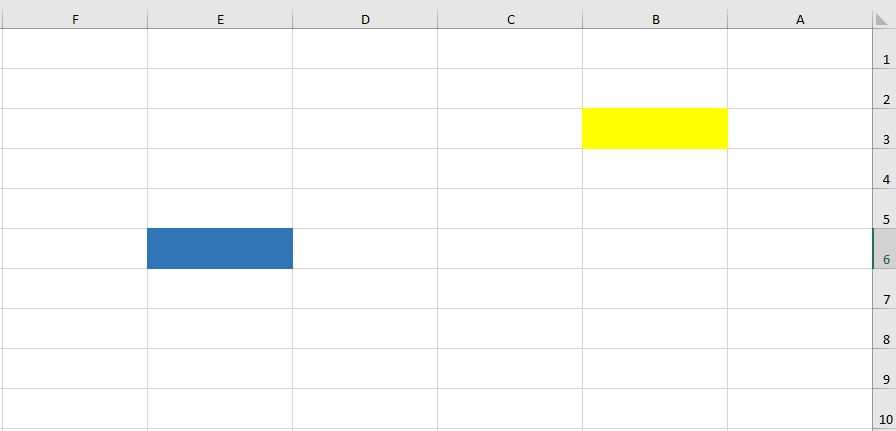
Task: Click the row 10 header
Action: pos(885,410)
